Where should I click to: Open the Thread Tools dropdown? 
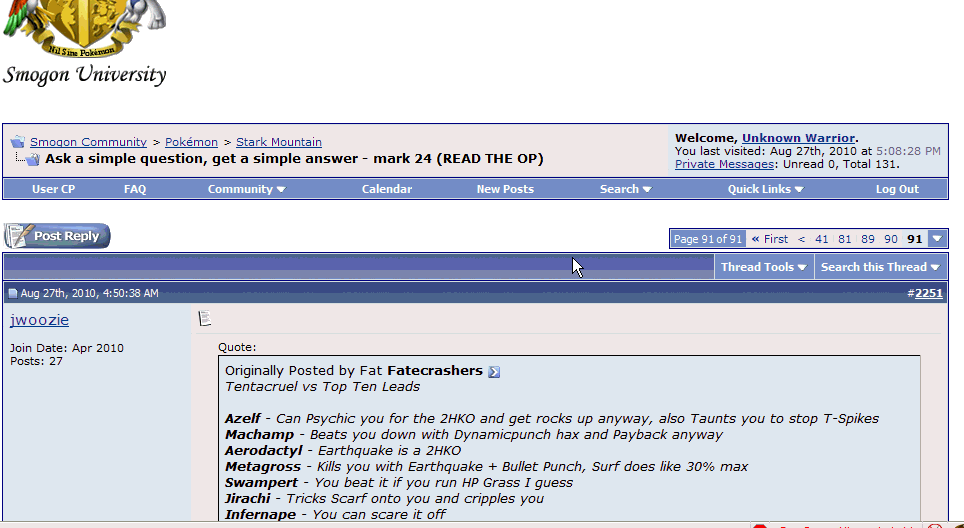coord(764,267)
